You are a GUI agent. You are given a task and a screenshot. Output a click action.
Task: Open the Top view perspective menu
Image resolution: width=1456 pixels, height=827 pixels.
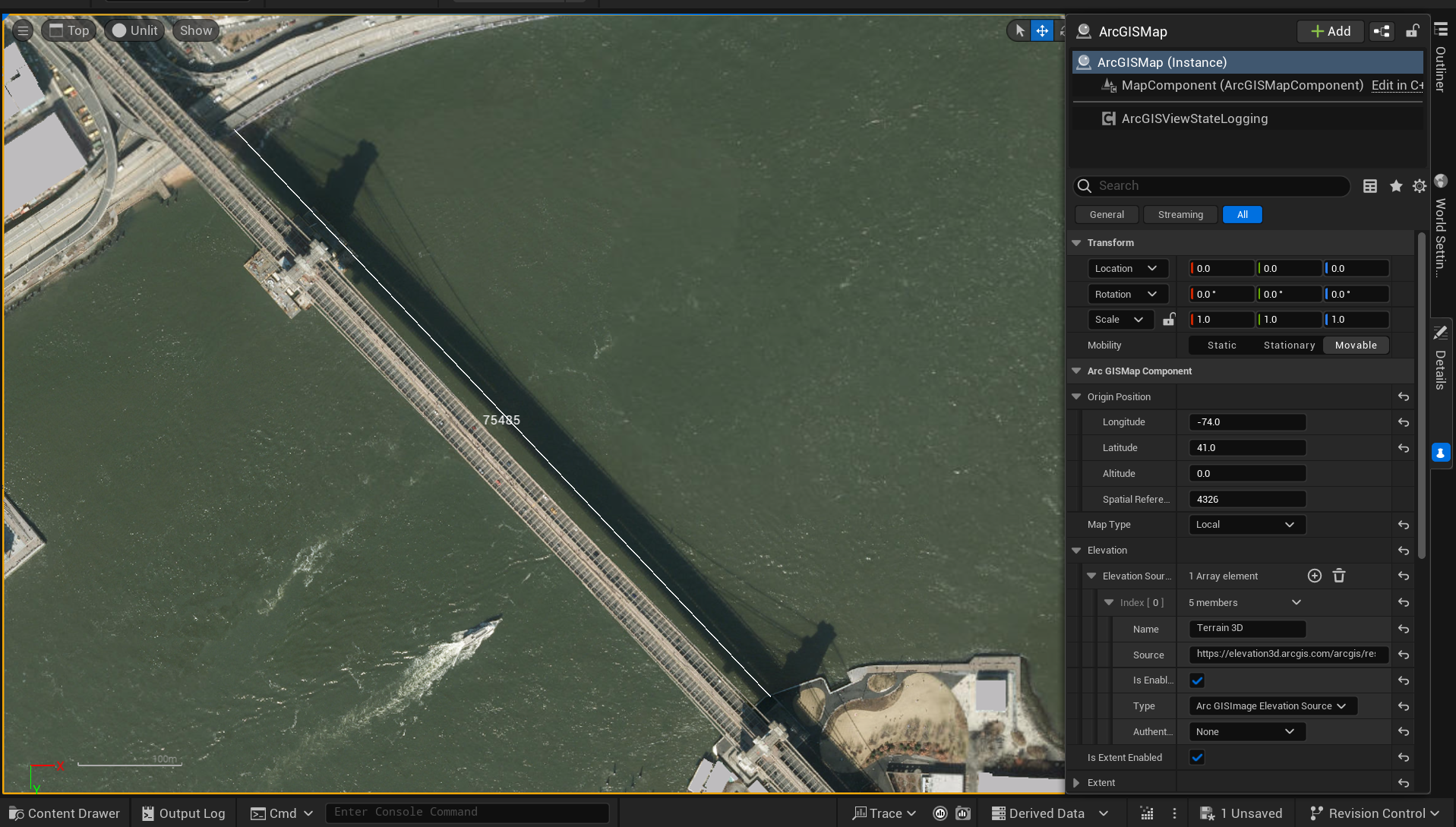point(69,30)
